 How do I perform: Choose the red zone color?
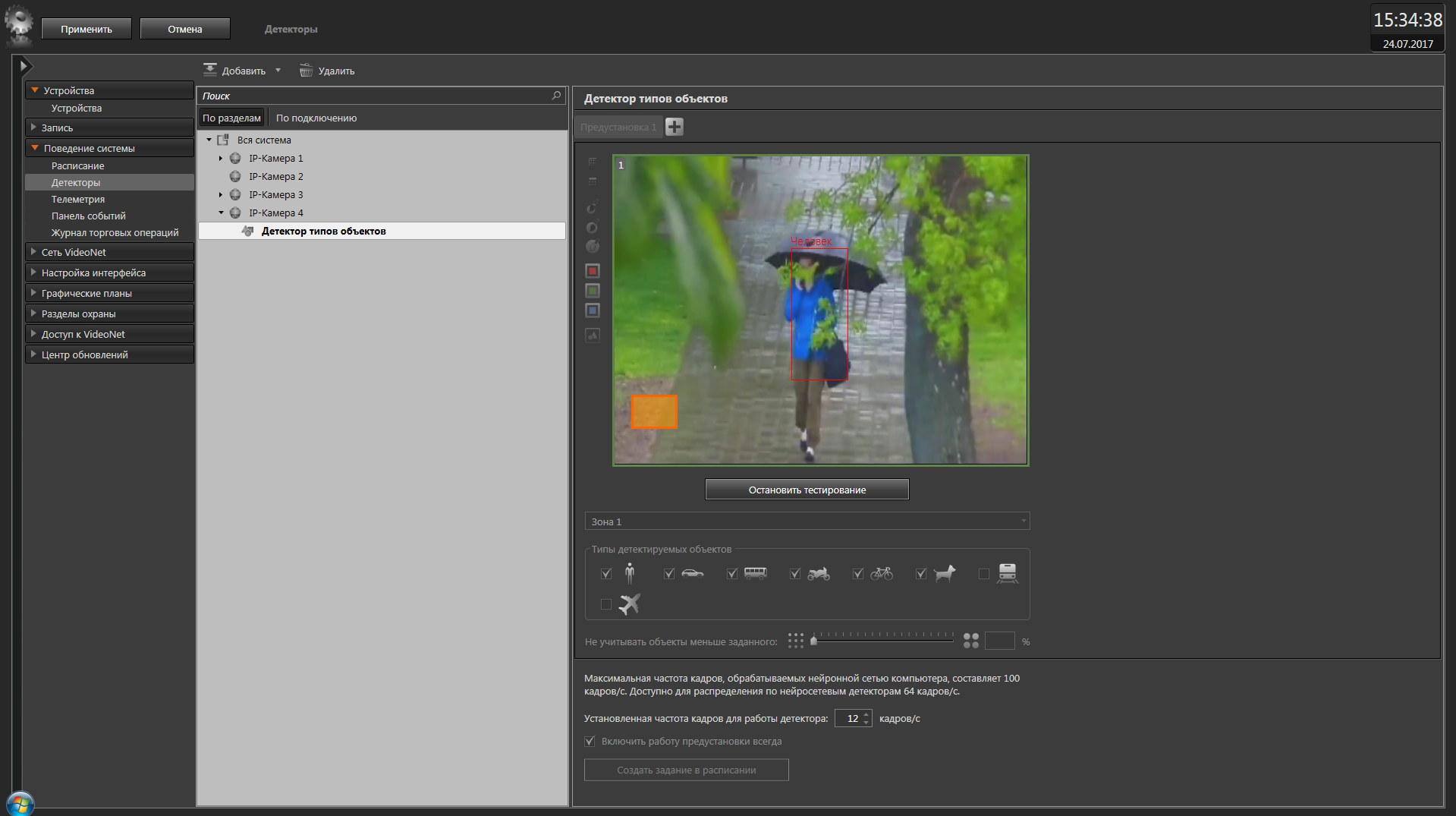coord(593,271)
